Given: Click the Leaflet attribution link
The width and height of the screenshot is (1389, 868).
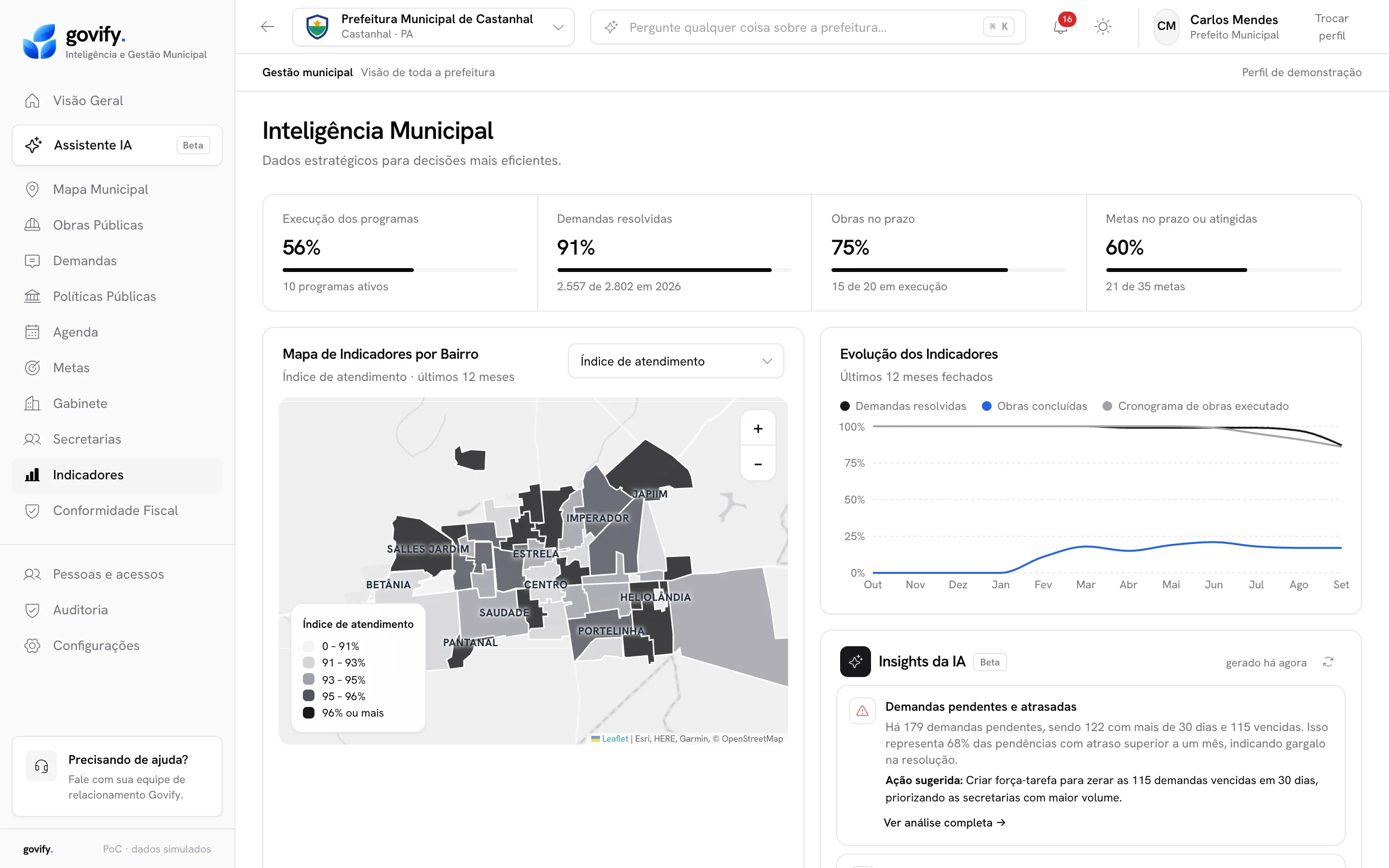Looking at the screenshot, I should [x=615, y=739].
